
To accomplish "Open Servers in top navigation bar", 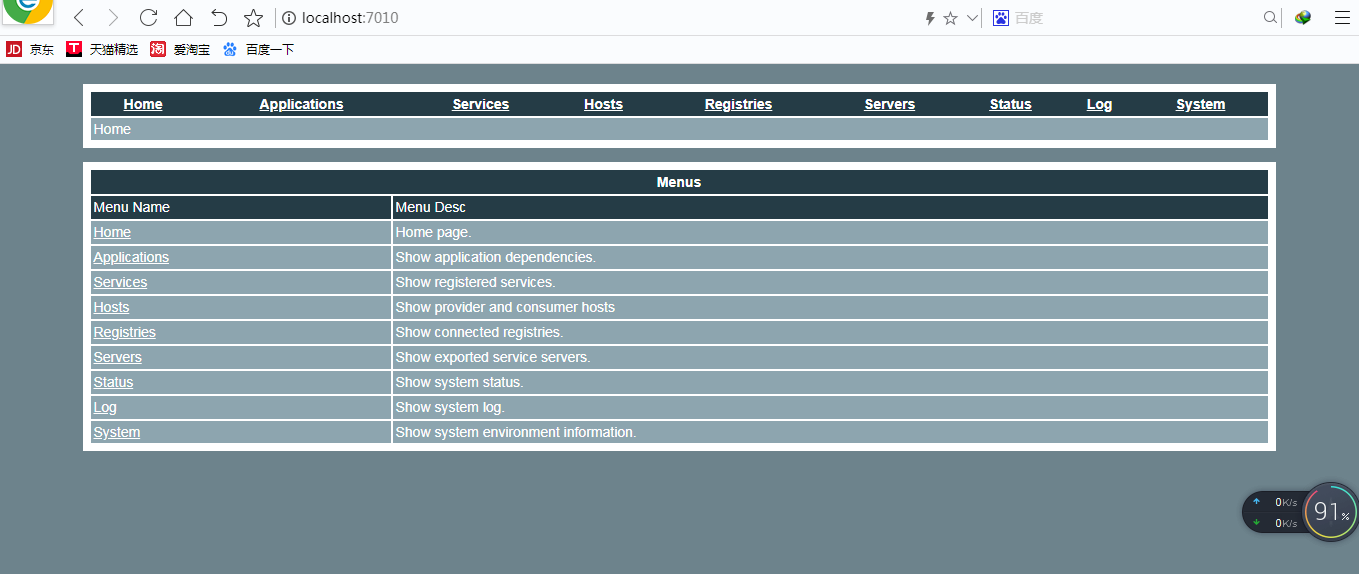I will pos(890,104).
